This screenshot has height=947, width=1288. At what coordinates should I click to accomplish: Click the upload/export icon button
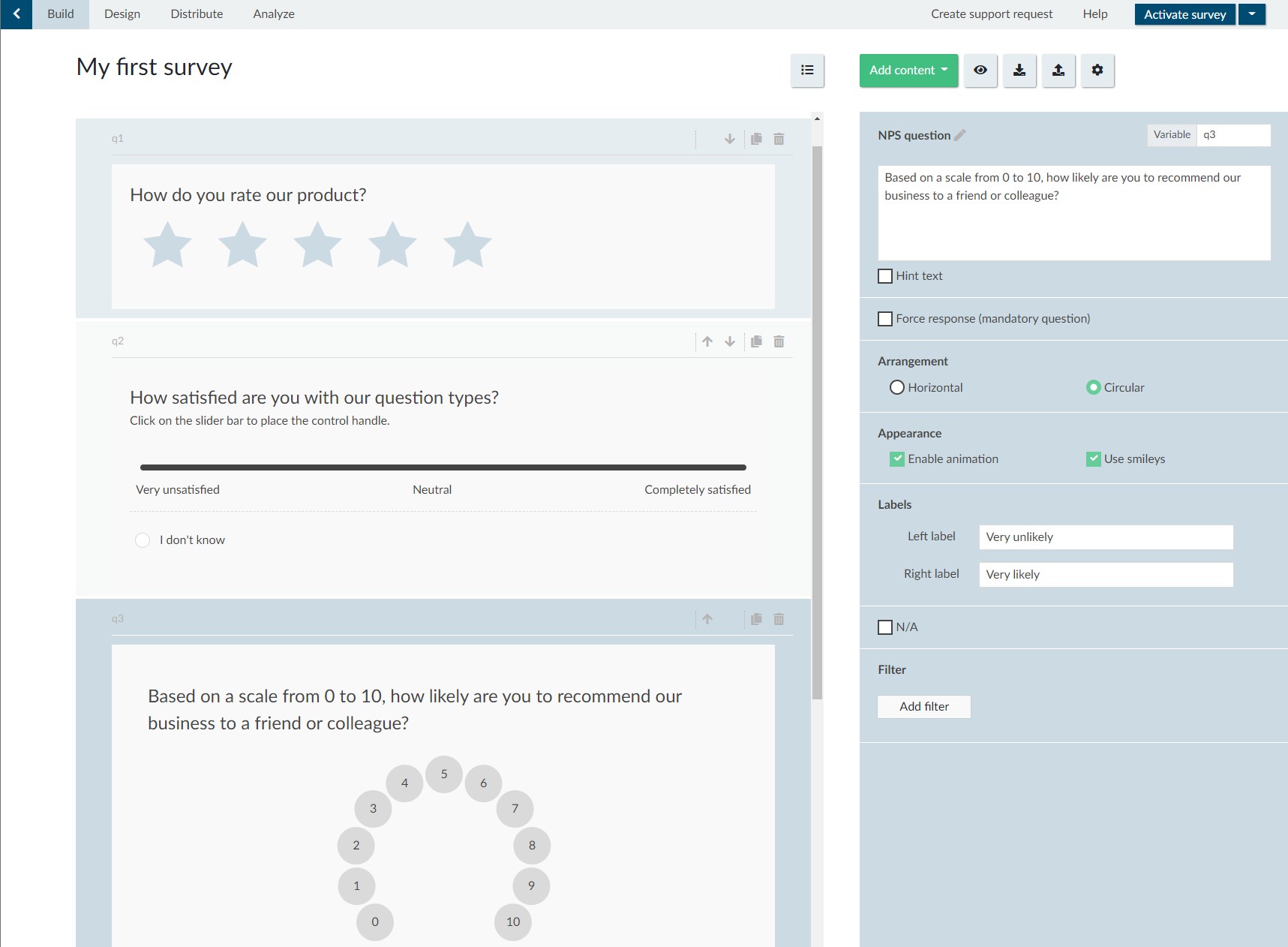coord(1058,71)
